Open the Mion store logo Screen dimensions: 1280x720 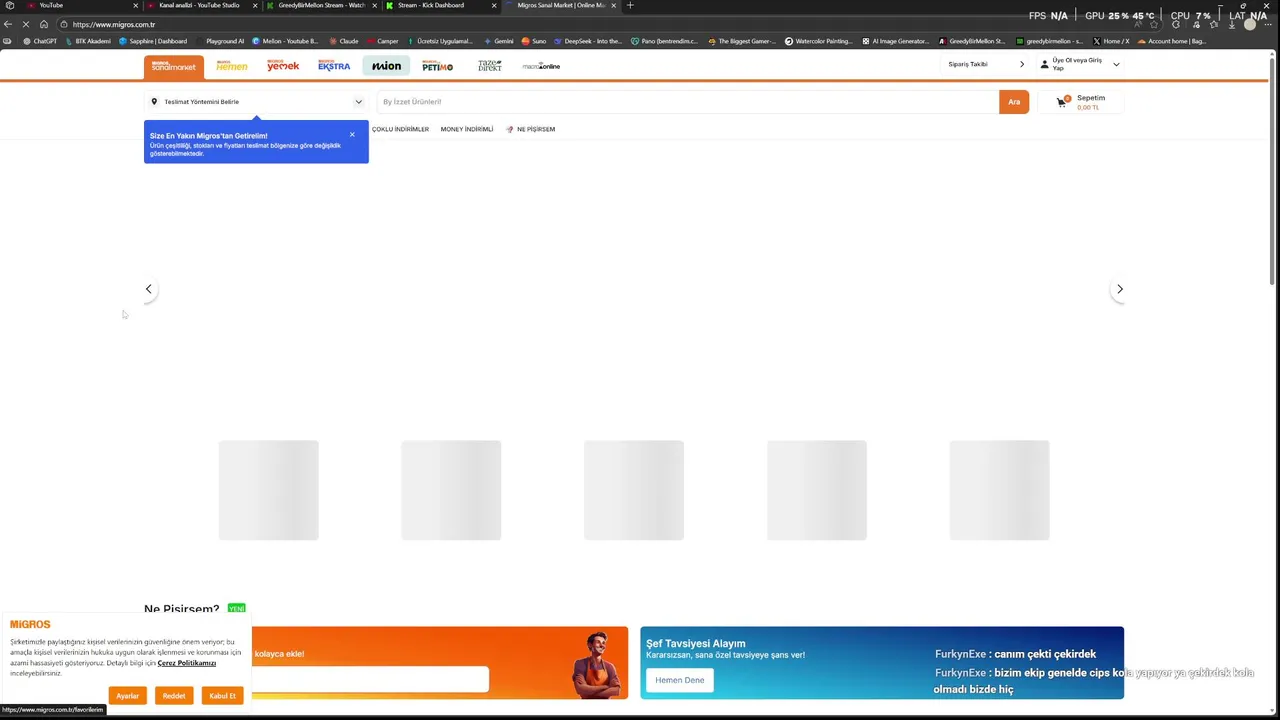[x=386, y=66]
